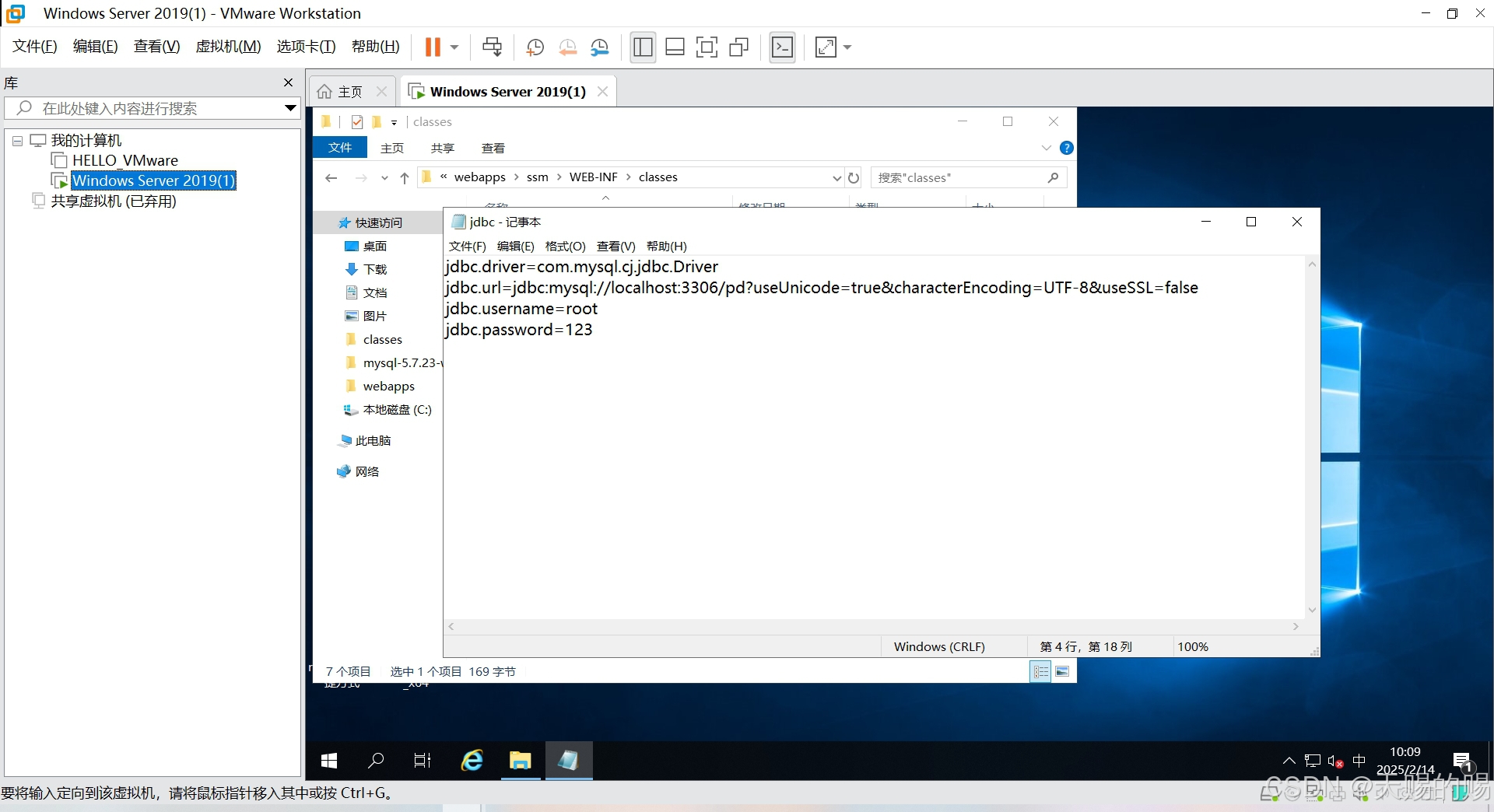Open VMware 帮助(H) menu

(x=375, y=47)
